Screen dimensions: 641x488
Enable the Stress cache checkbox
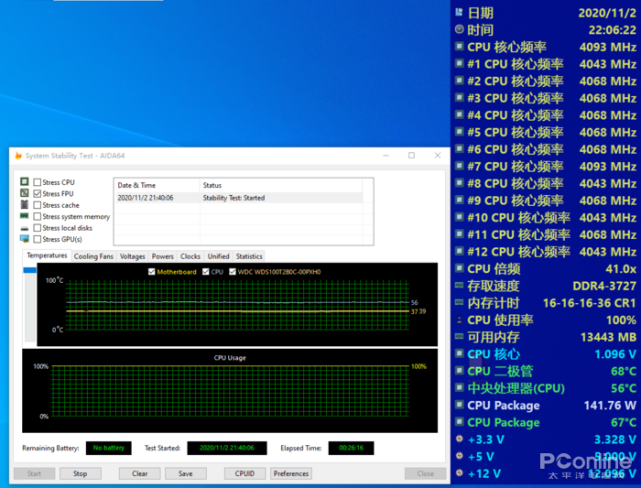pos(37,205)
